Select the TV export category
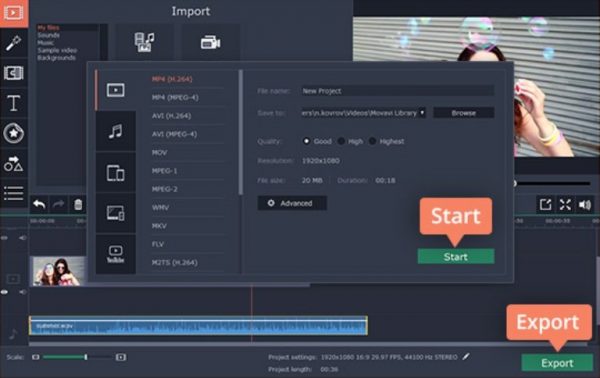The height and width of the screenshot is (378, 600). [x=116, y=213]
